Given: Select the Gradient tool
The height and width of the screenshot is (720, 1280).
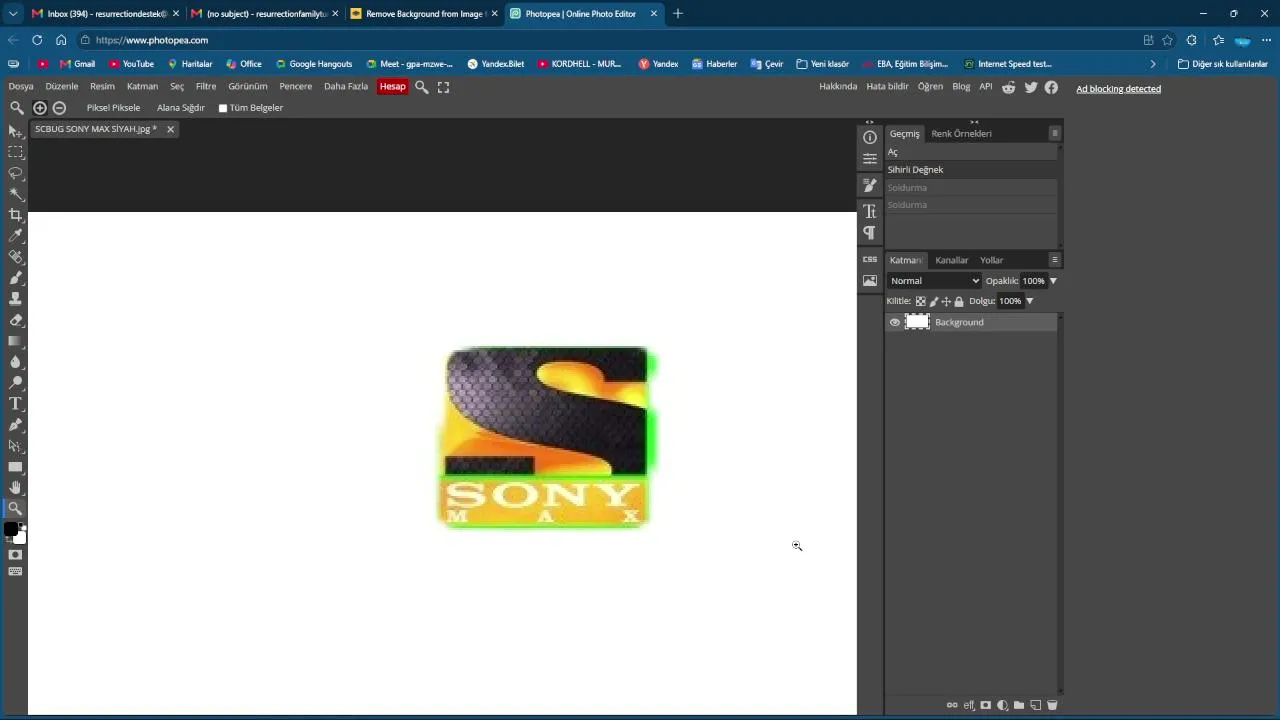Looking at the screenshot, I should coord(15,341).
